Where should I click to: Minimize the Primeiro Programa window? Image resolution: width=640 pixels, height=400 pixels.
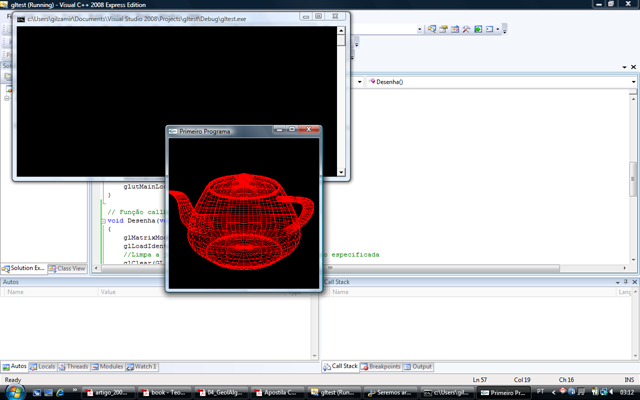280,129
